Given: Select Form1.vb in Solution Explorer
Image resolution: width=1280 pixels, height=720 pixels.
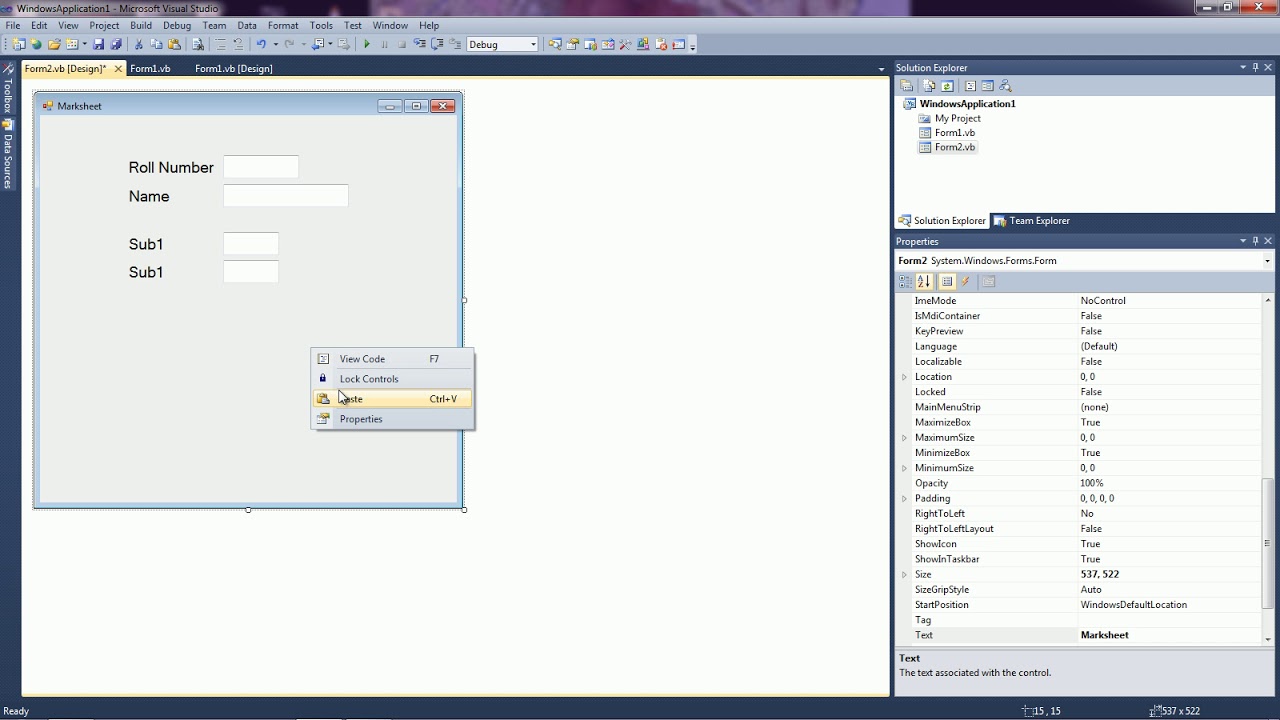Looking at the screenshot, I should point(954,133).
